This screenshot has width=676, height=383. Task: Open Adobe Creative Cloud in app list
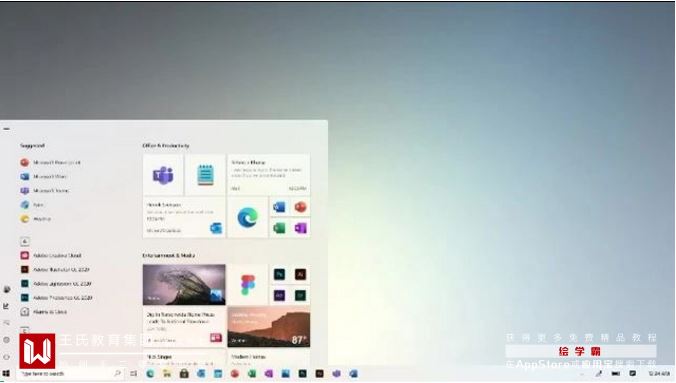51,255
